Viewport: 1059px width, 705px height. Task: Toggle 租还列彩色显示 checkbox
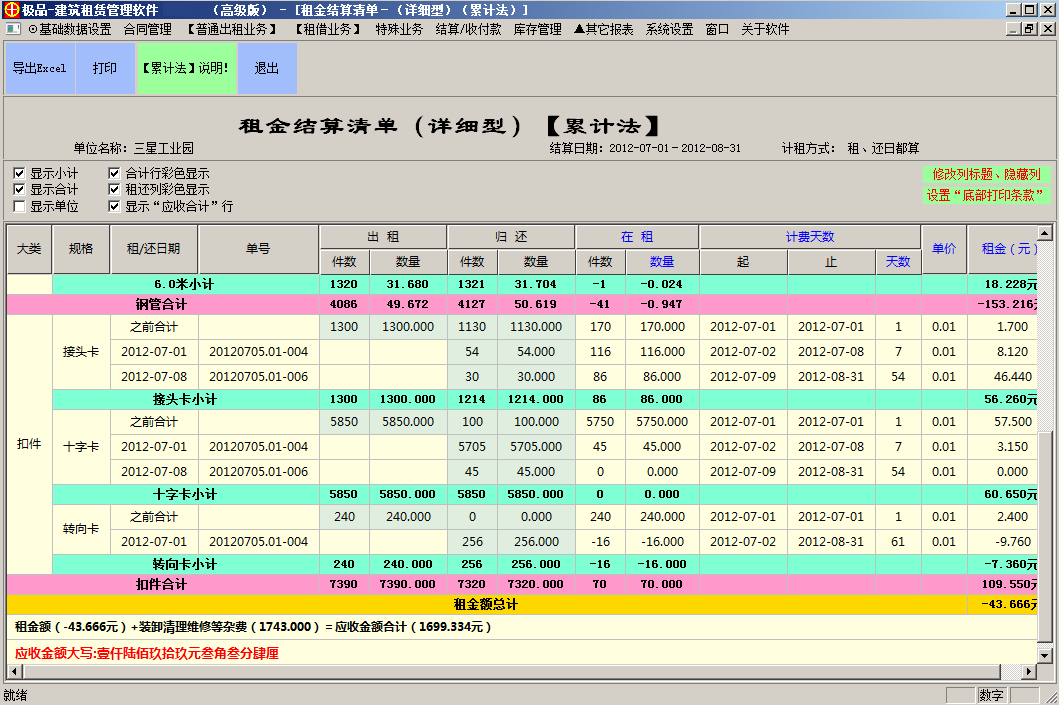pyautogui.click(x=114, y=190)
